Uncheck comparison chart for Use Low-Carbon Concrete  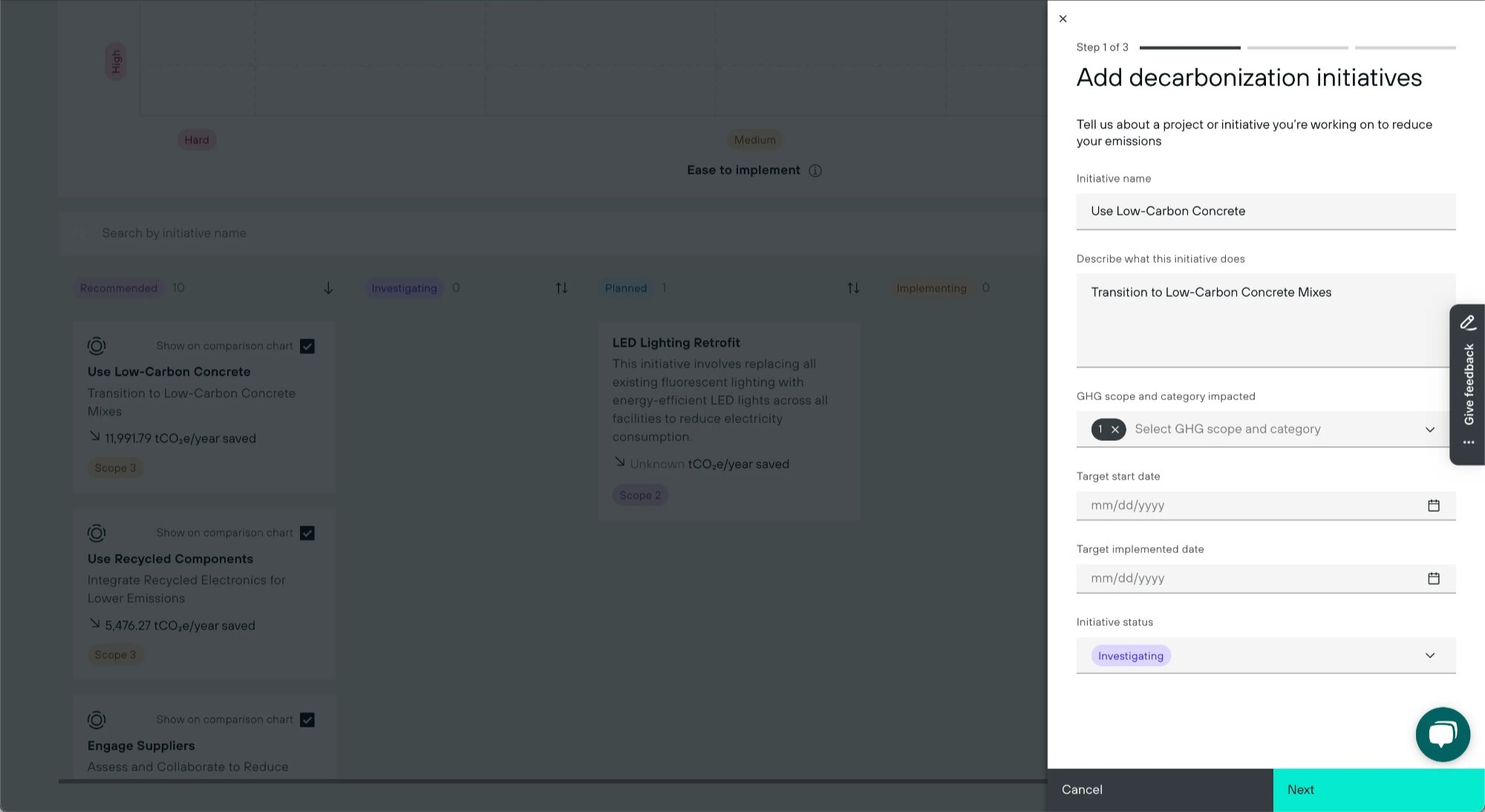tap(307, 346)
